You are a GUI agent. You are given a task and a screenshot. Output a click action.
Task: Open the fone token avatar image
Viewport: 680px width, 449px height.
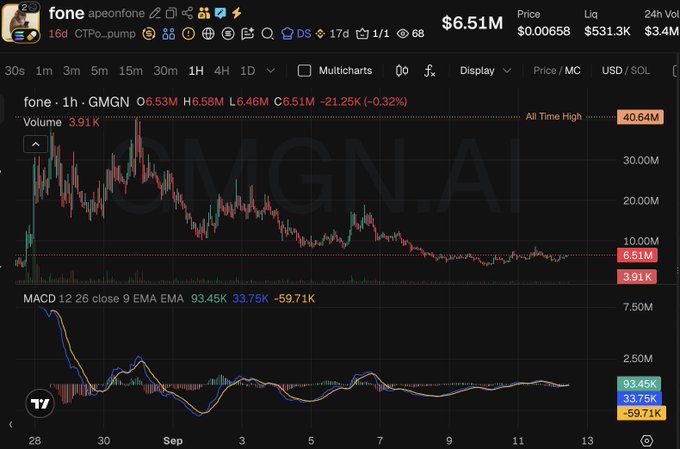pos(21,23)
